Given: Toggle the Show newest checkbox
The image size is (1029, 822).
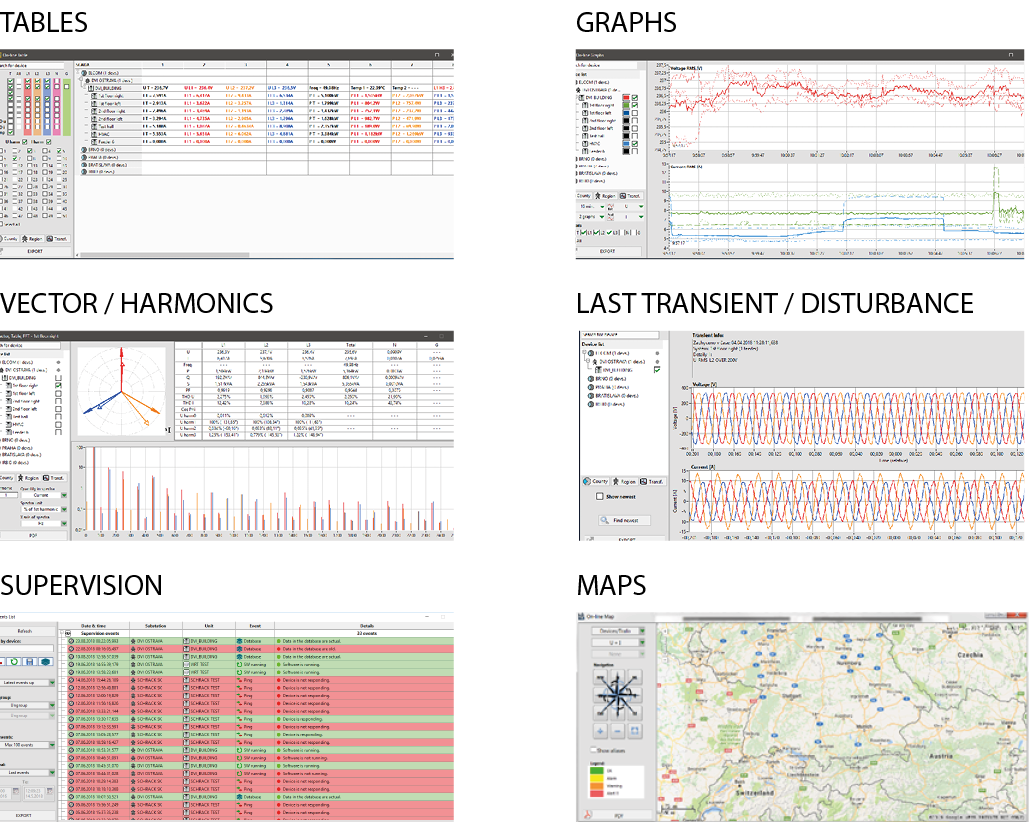Looking at the screenshot, I should 600,497.
